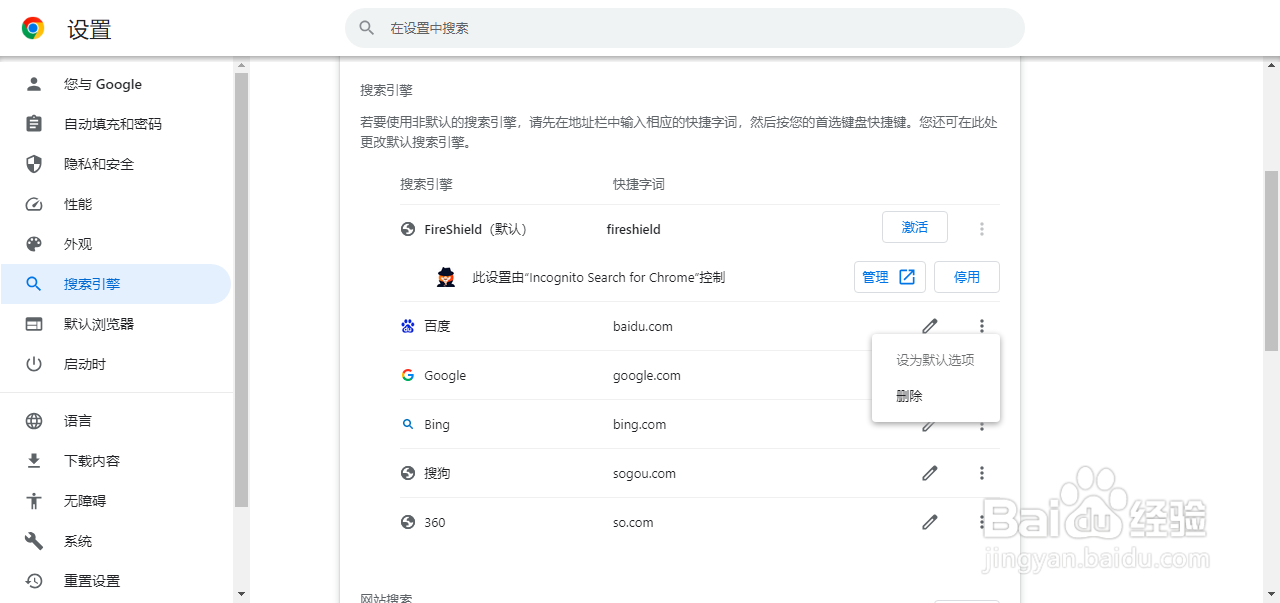Click the 默认浏览器 window icon

(34, 324)
